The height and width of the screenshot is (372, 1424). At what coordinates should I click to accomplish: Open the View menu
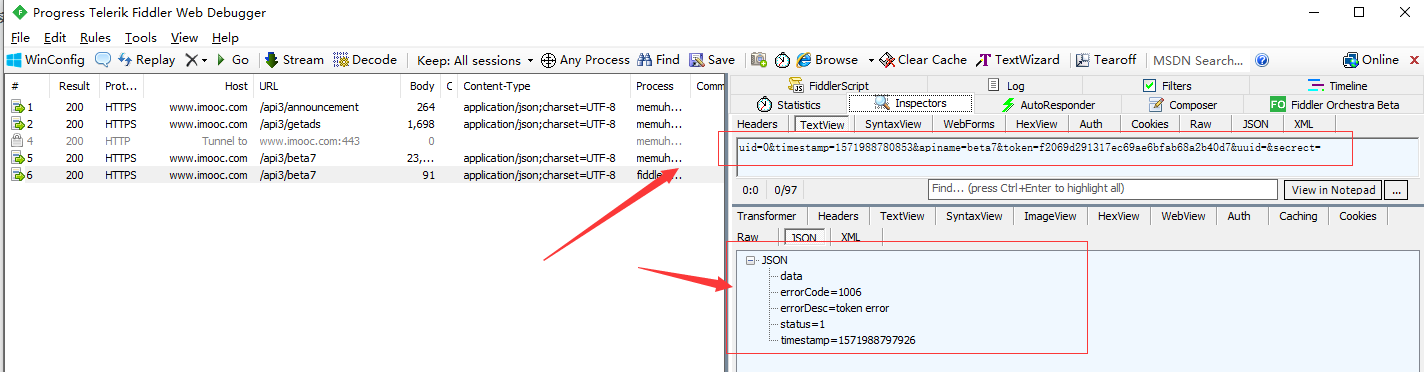(x=184, y=37)
